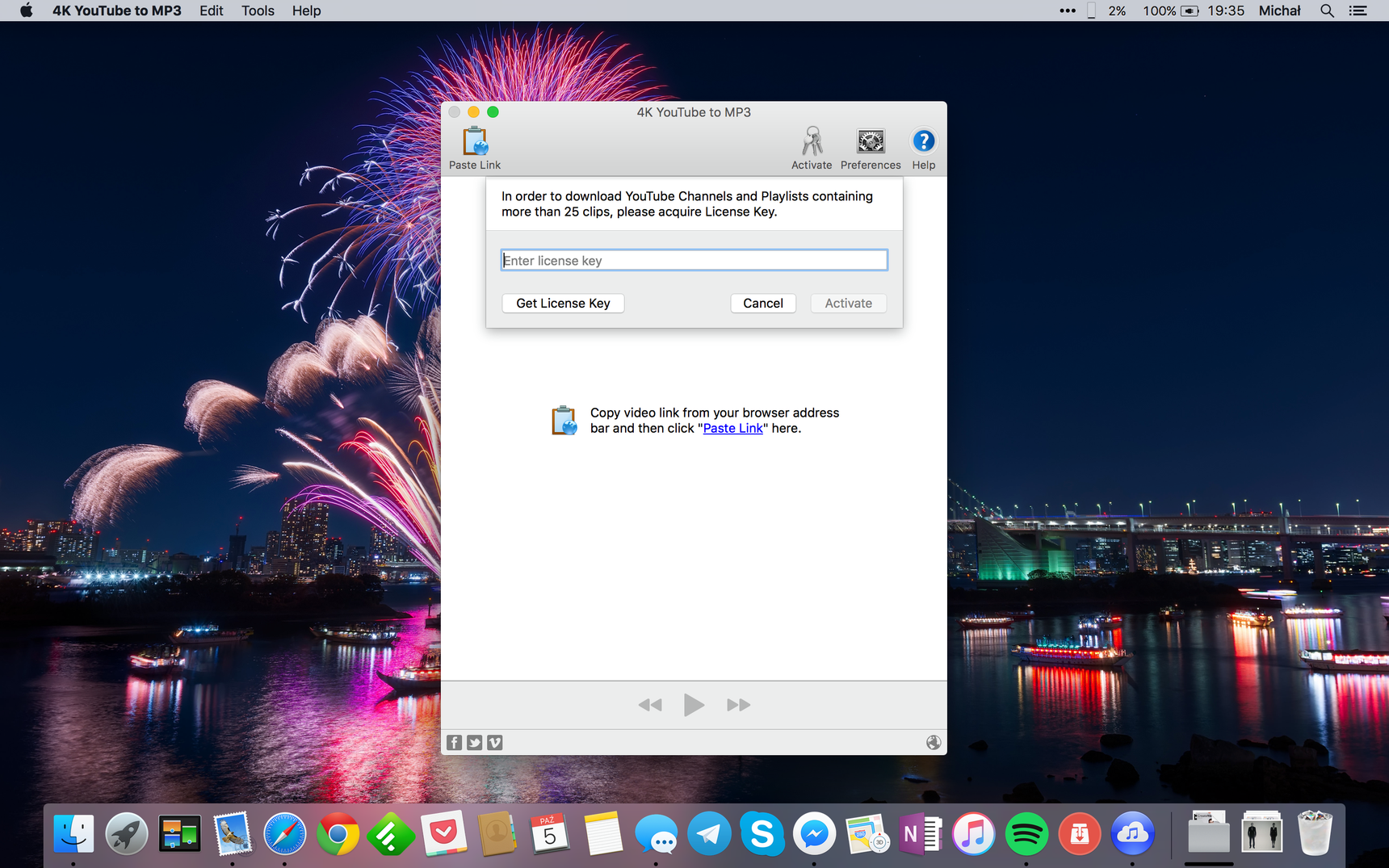The image size is (1389, 868).
Task: Click the battery status in the menu bar
Action: click(1171, 10)
